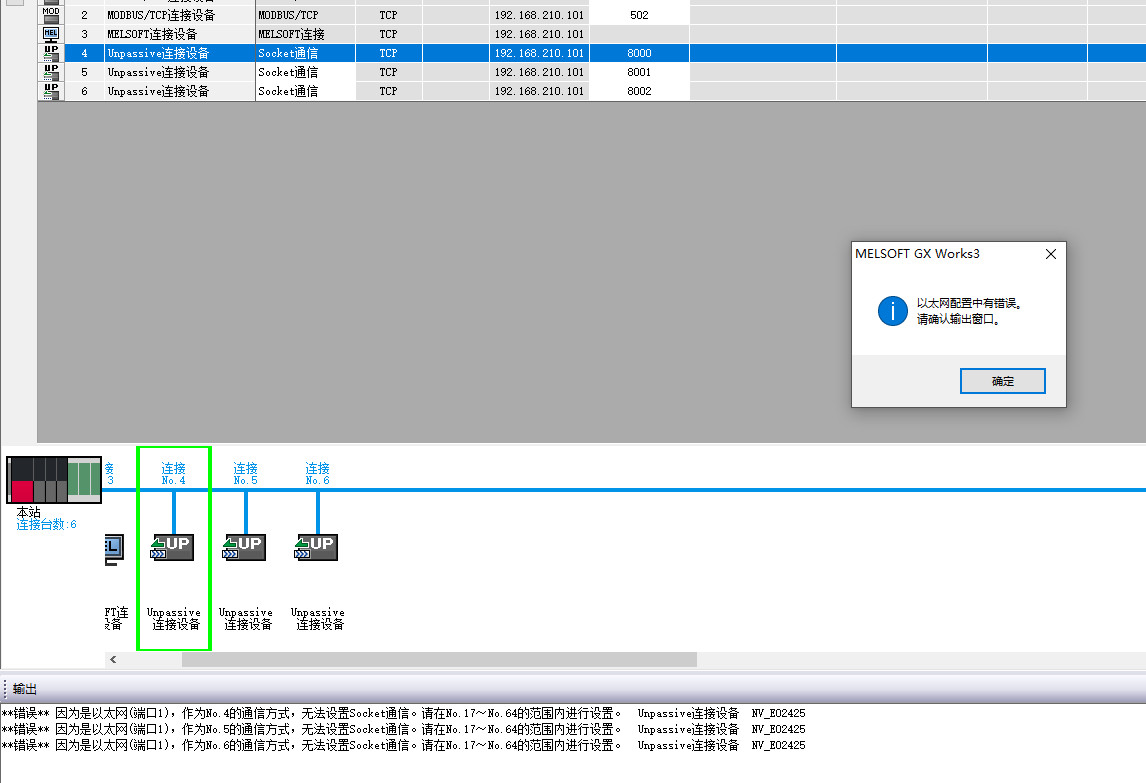Select the error line about No.6
This screenshot has height=783, width=1146.
click(x=400, y=745)
